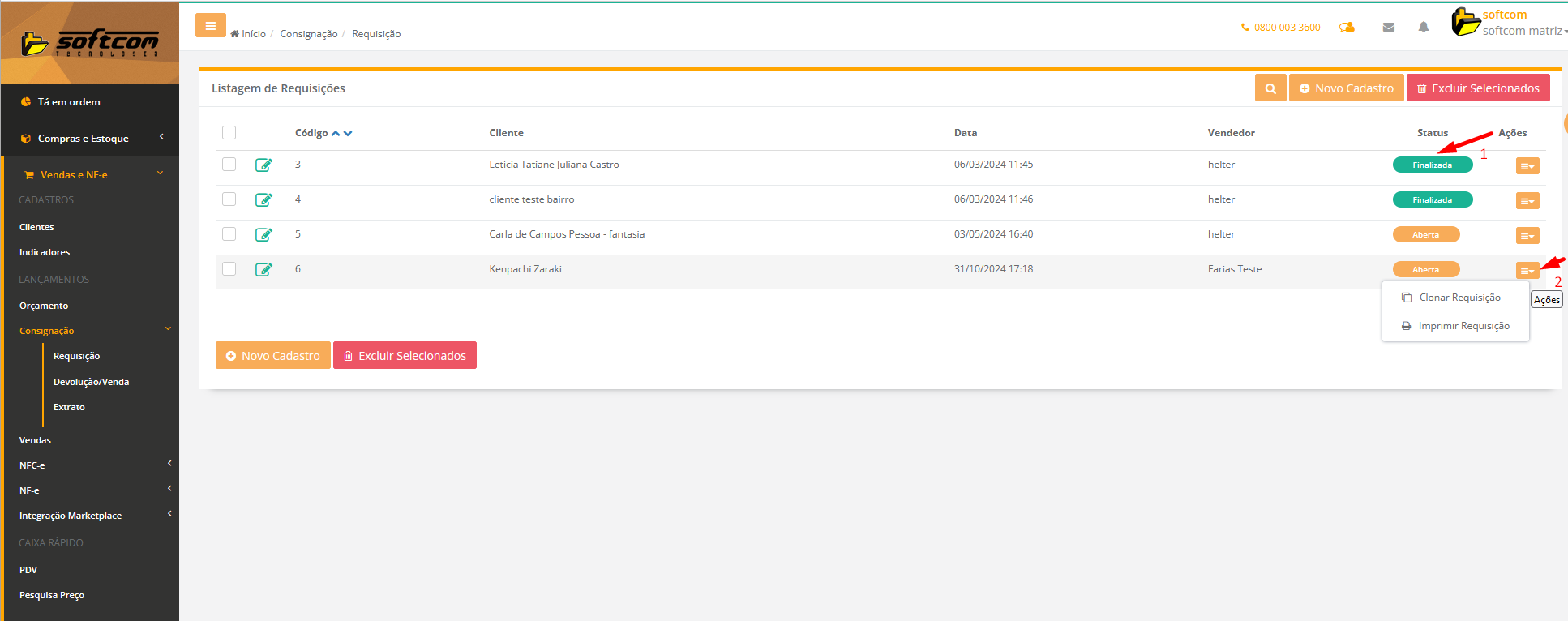Expand the Compras e Estoque sidebar menu
Viewport: 1568px width, 621px height.
(x=89, y=139)
